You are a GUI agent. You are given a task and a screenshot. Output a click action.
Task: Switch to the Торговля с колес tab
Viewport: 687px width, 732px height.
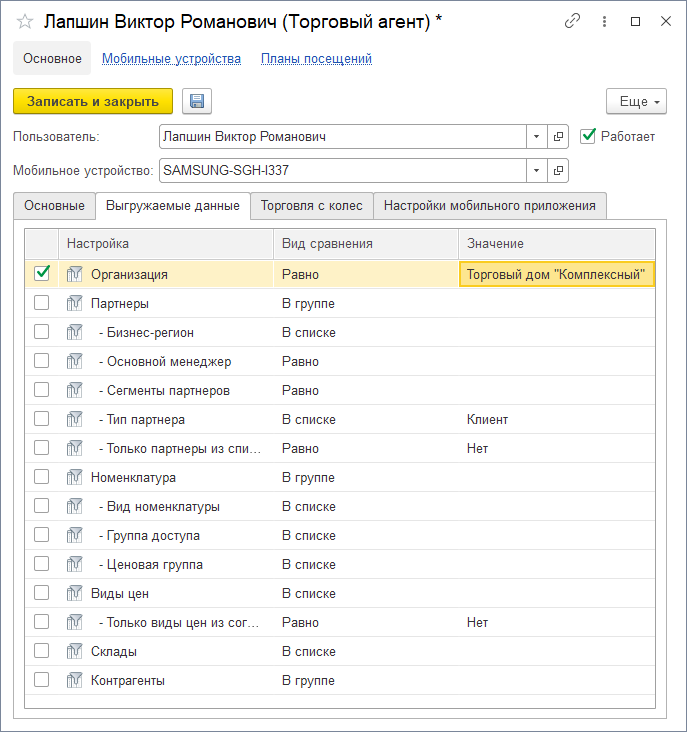[x=311, y=206]
